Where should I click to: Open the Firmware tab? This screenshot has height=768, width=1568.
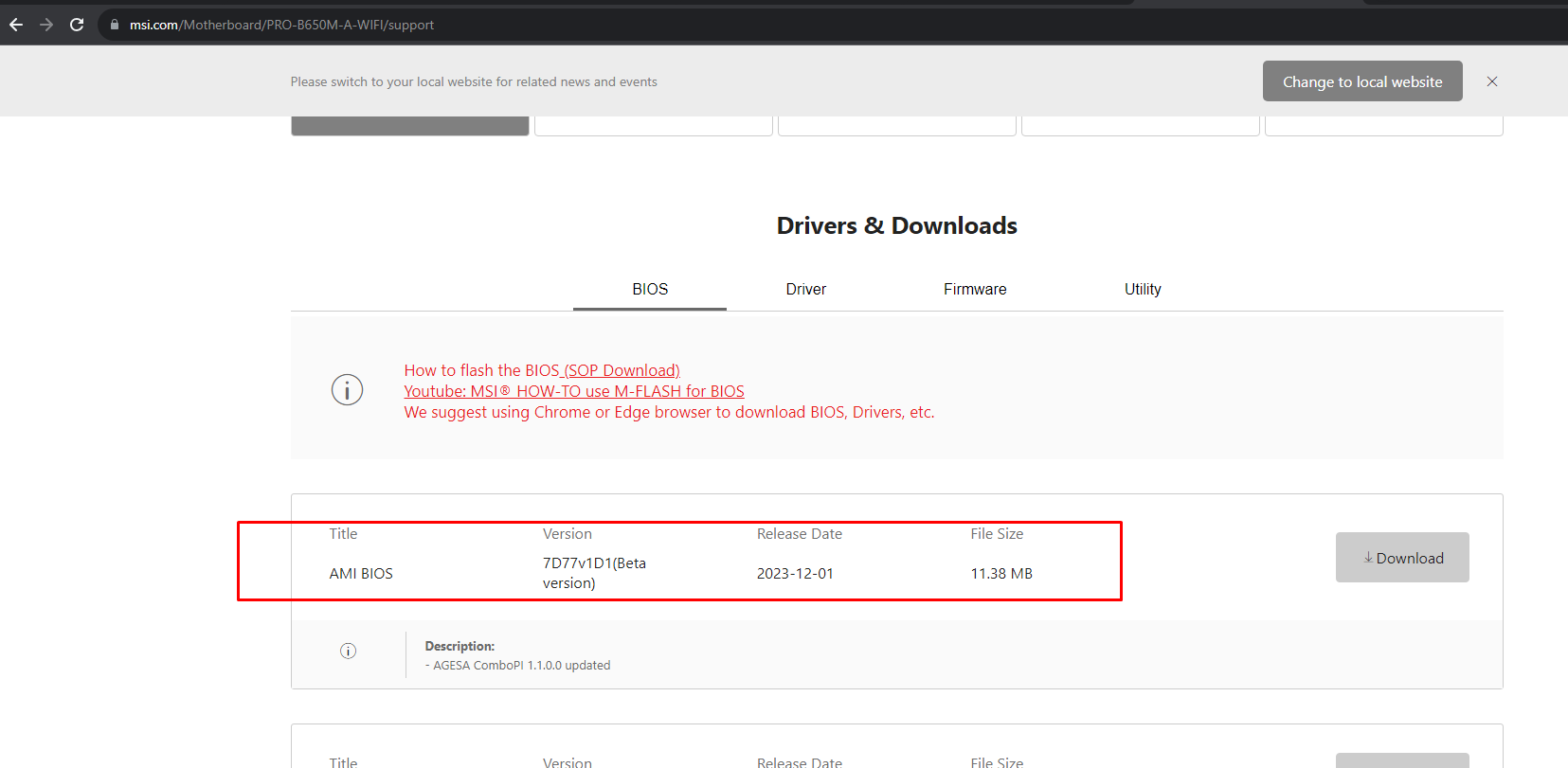[x=975, y=289]
